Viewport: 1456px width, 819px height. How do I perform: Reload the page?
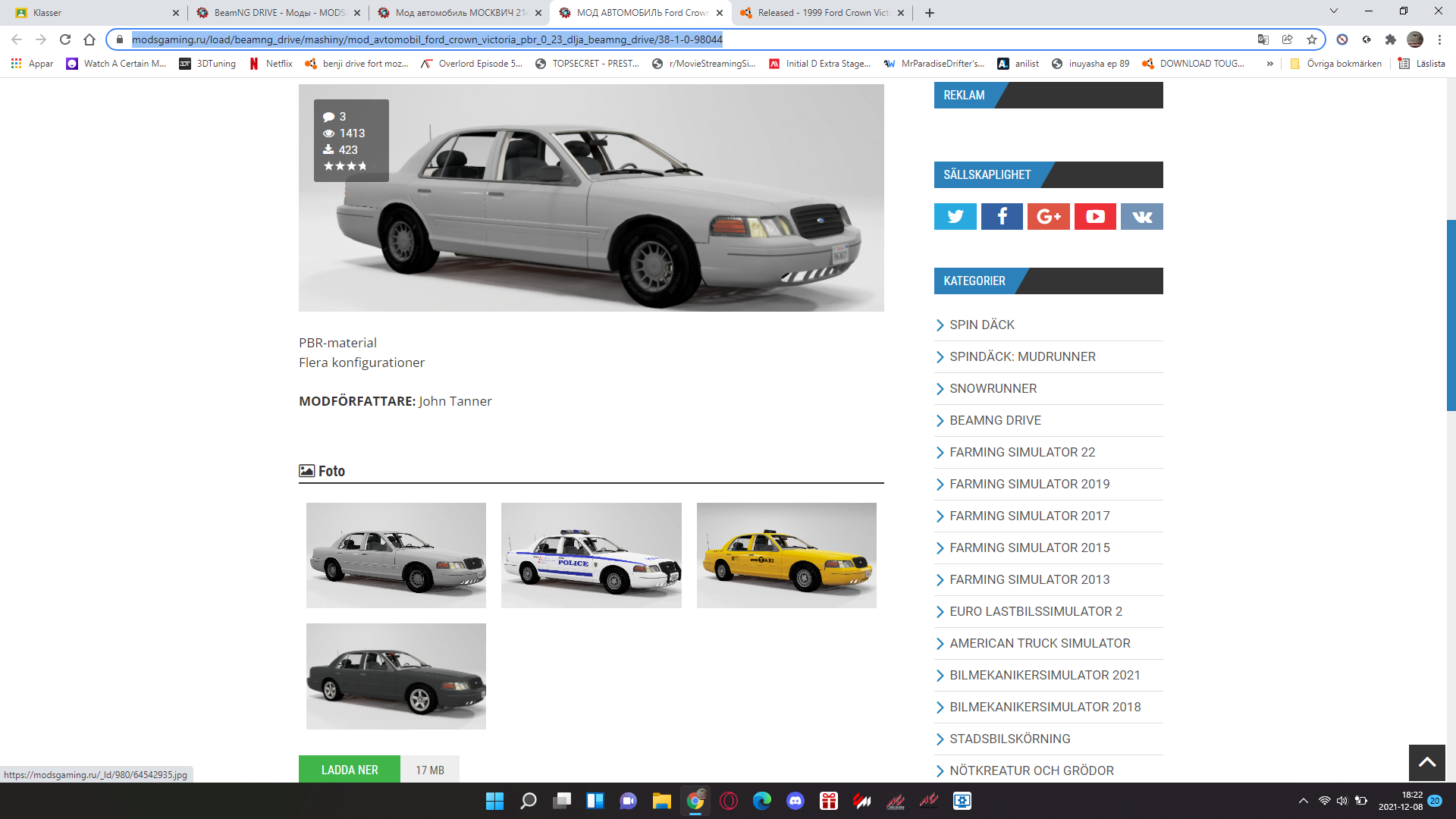[65, 39]
